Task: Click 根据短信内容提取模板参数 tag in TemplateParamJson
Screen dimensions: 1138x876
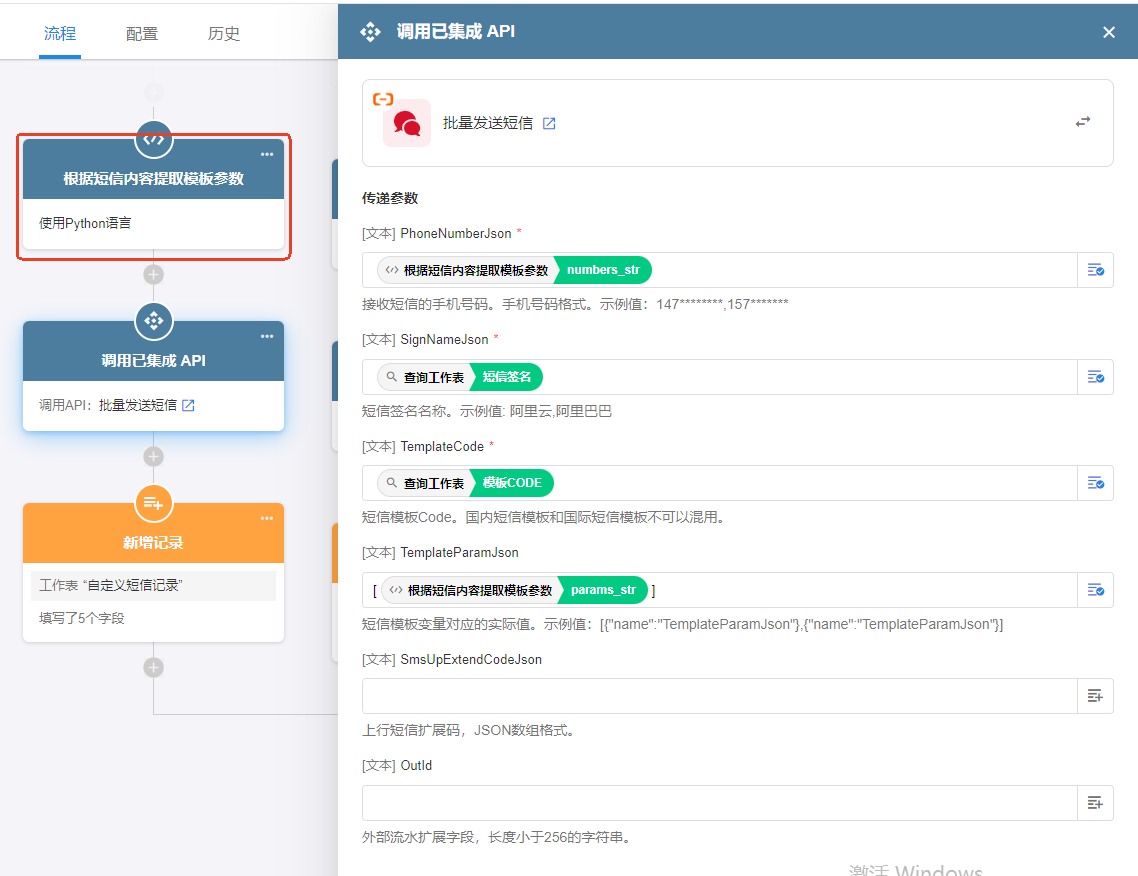Action: (x=471, y=590)
